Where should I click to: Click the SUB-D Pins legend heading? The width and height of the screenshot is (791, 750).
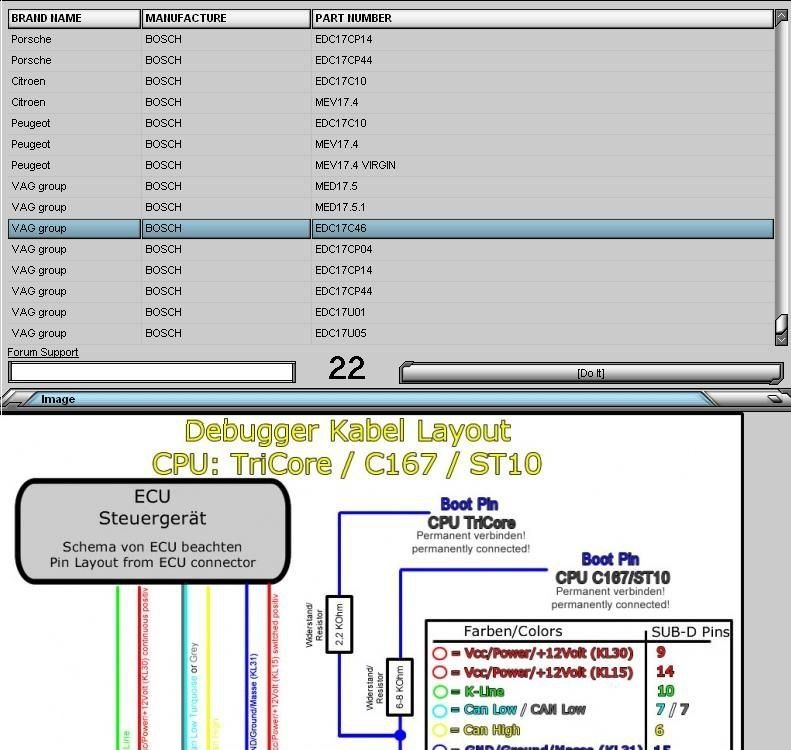click(690, 632)
